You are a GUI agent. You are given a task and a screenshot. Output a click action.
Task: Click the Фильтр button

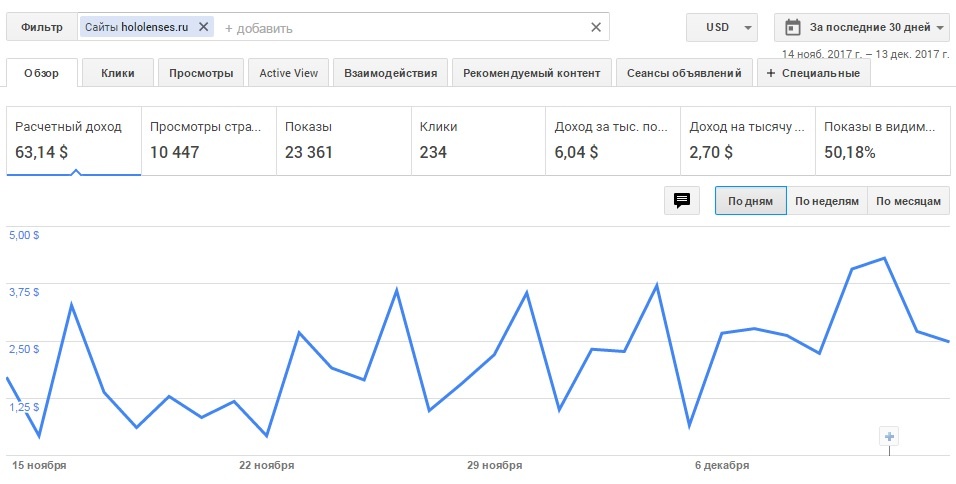tap(40, 27)
